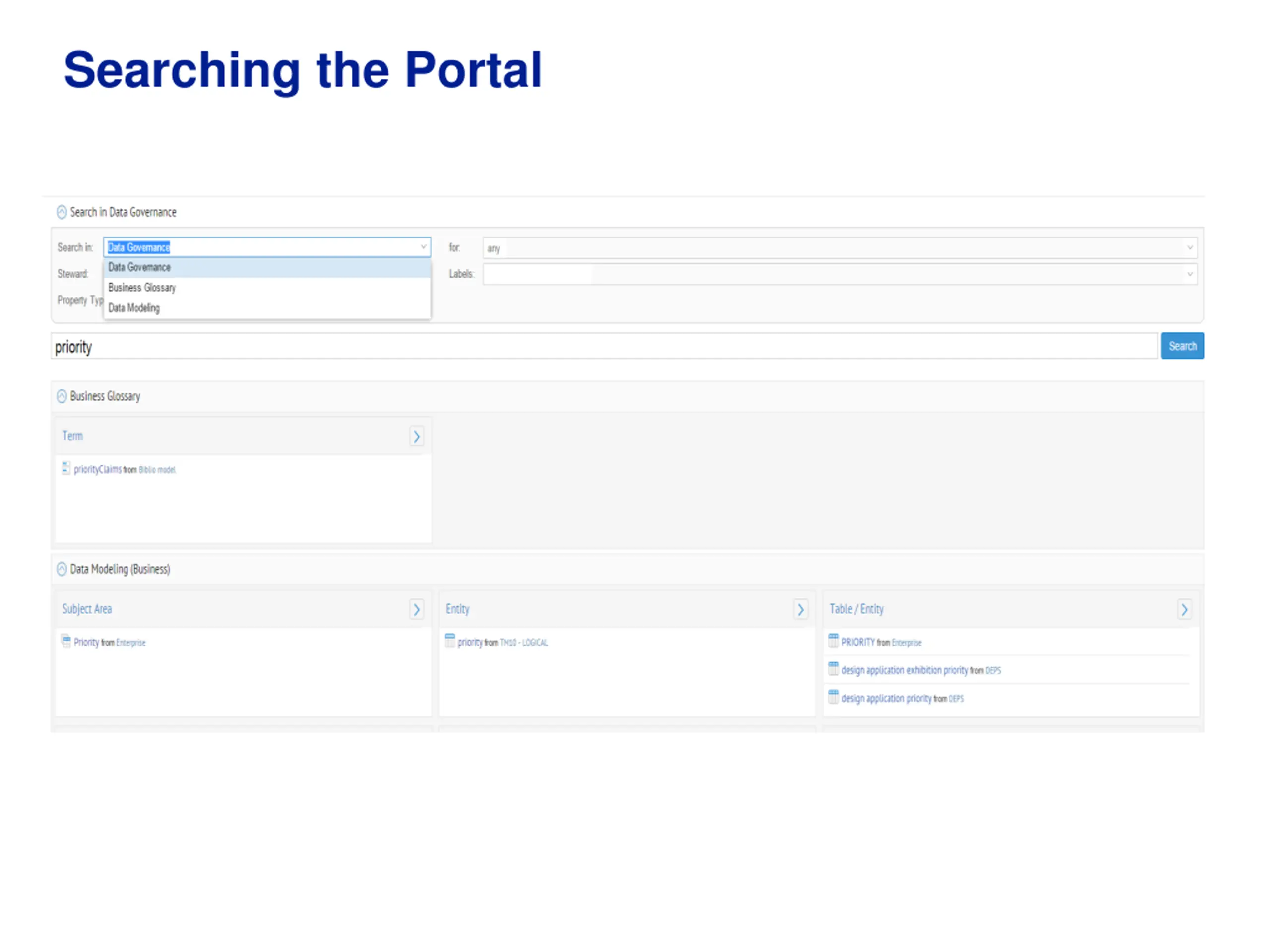Click the blue Search button

click(1182, 346)
